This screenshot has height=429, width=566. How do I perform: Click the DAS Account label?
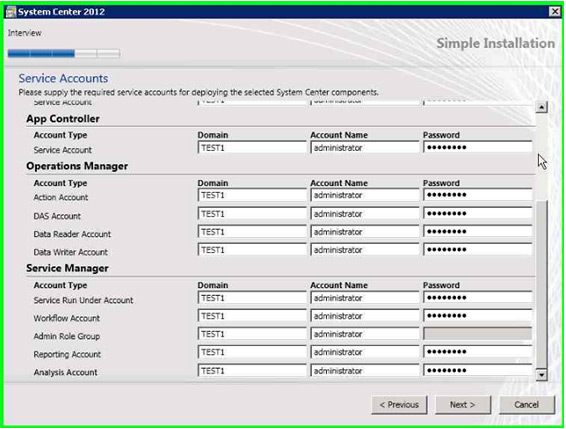(x=57, y=216)
